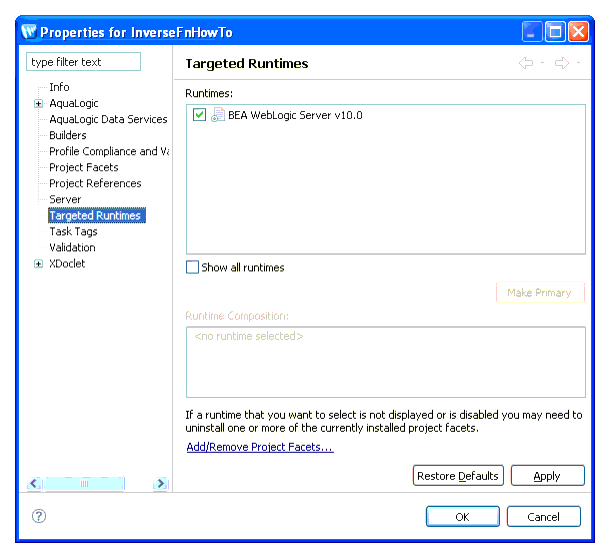Uncheck BEA WebLogic Server v10.0 checkbox
The width and height of the screenshot is (610, 557).
200,115
